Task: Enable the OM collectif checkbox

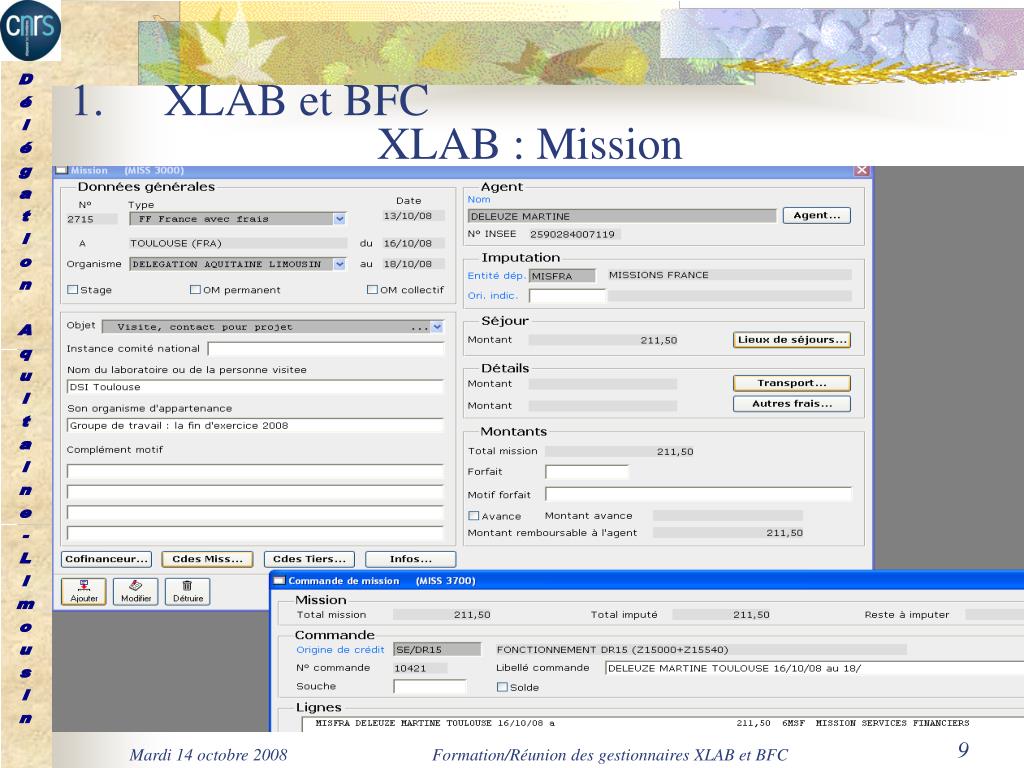Action: click(x=372, y=289)
